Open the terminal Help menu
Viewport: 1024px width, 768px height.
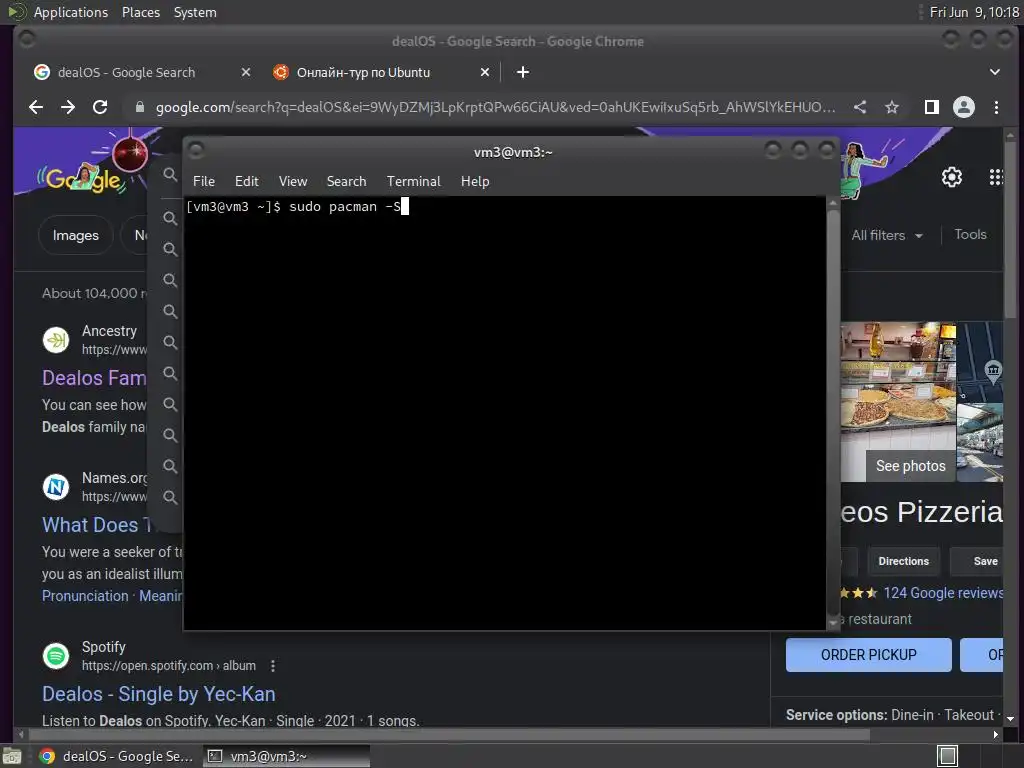[x=475, y=182]
